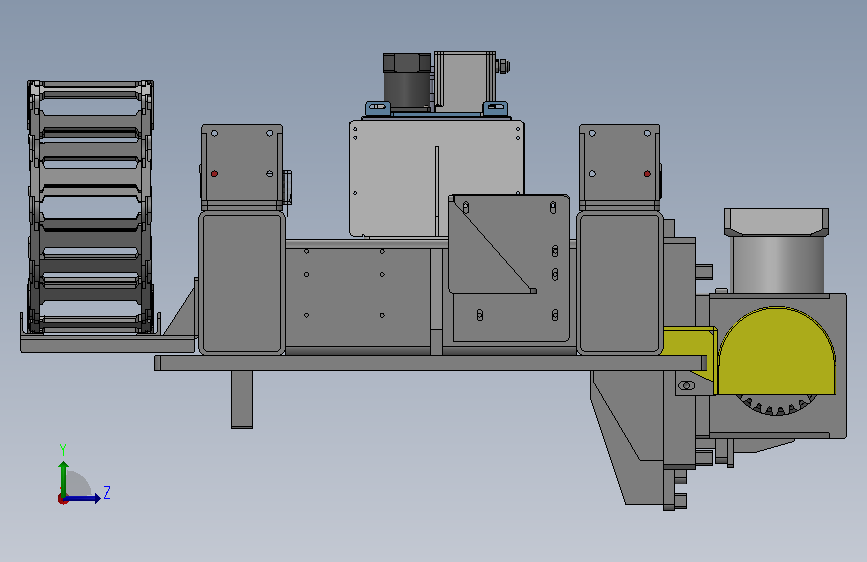The image size is (867, 562).
Task: Select the short vertical post under base plate
Action: pyautogui.click(x=242, y=399)
